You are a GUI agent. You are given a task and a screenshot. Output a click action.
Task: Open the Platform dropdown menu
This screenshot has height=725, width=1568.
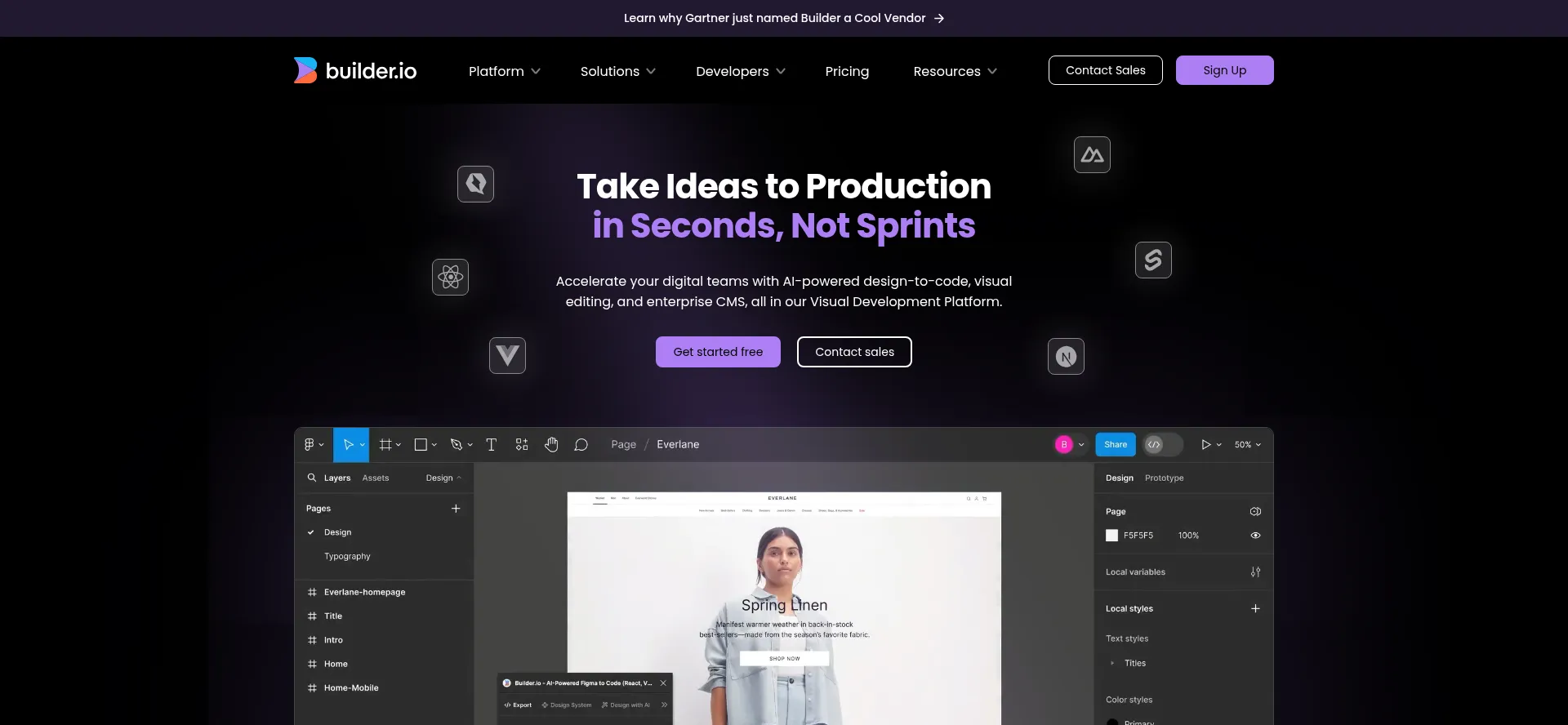504,71
